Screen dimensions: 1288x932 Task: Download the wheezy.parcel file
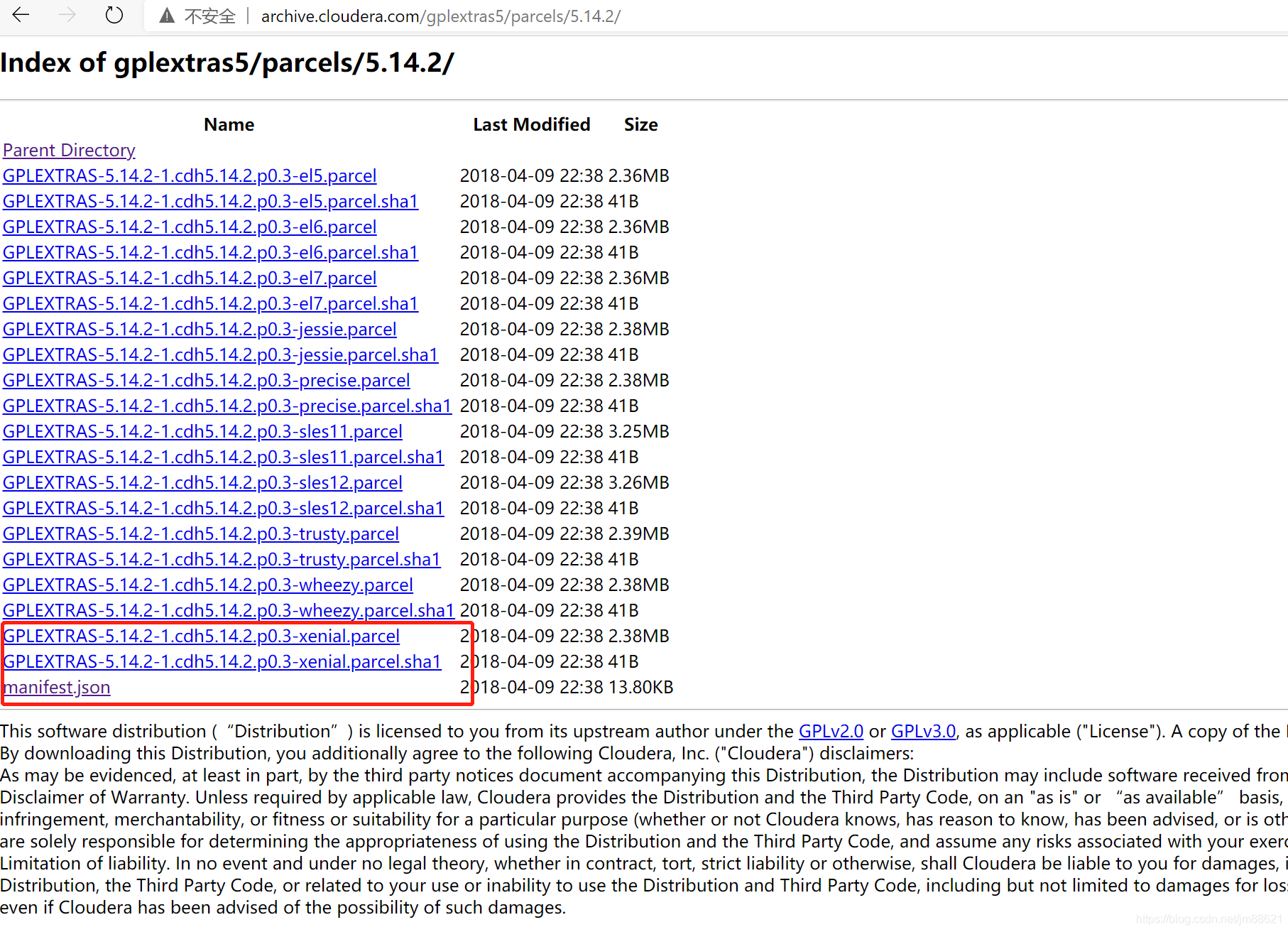208,585
